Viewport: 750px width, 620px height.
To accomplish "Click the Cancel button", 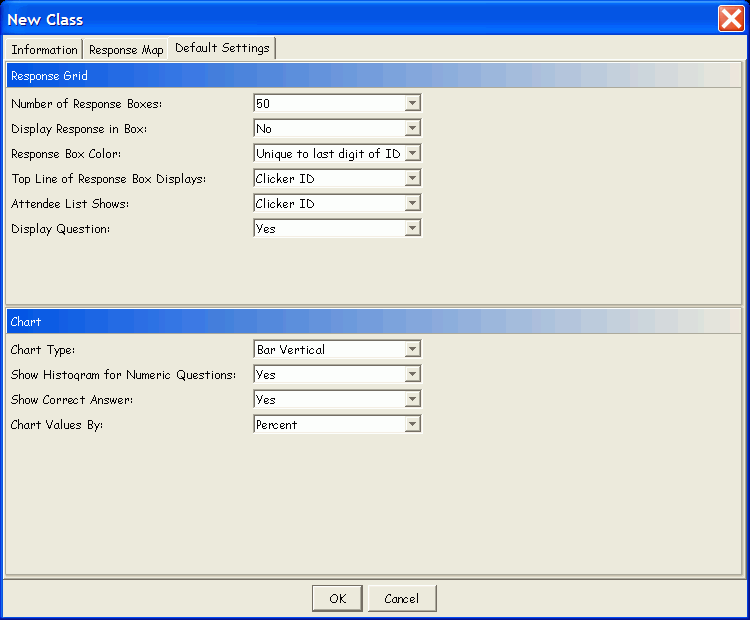I will pyautogui.click(x=402, y=598).
